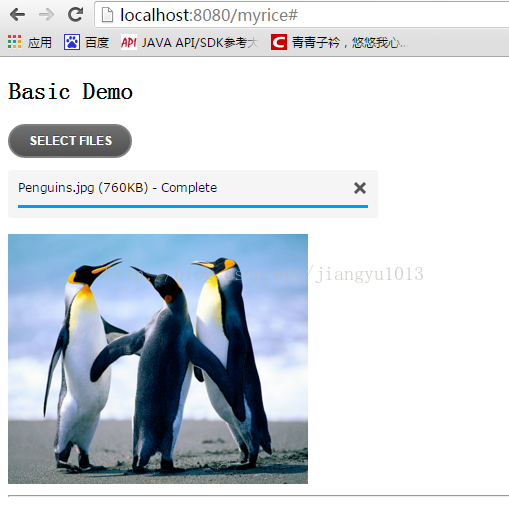
Task: Open the JAVA API/SDK bookmark
Action: pos(200,43)
